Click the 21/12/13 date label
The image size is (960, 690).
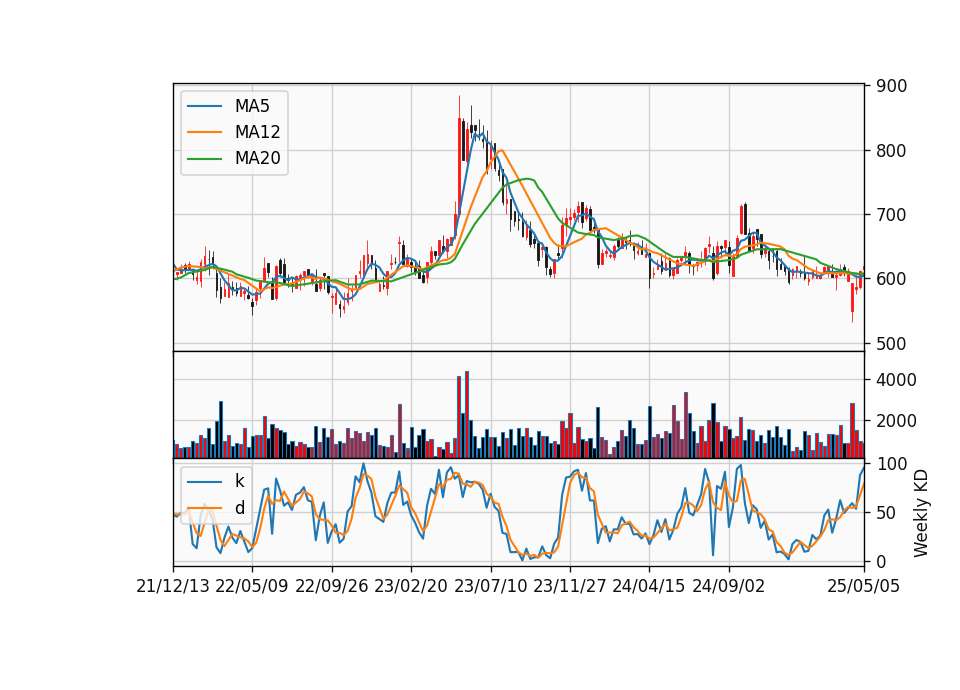pyautogui.click(x=173, y=586)
